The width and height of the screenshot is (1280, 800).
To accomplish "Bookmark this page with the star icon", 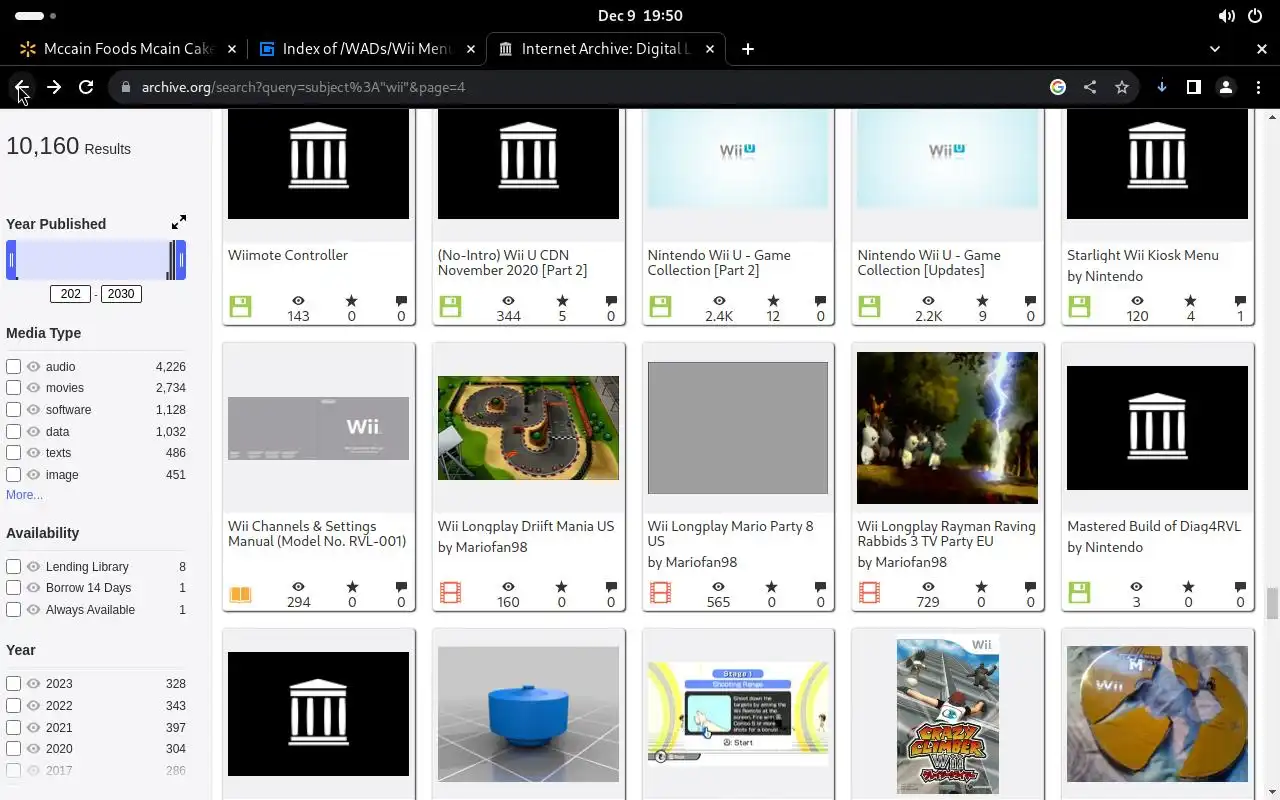I will click(1122, 87).
